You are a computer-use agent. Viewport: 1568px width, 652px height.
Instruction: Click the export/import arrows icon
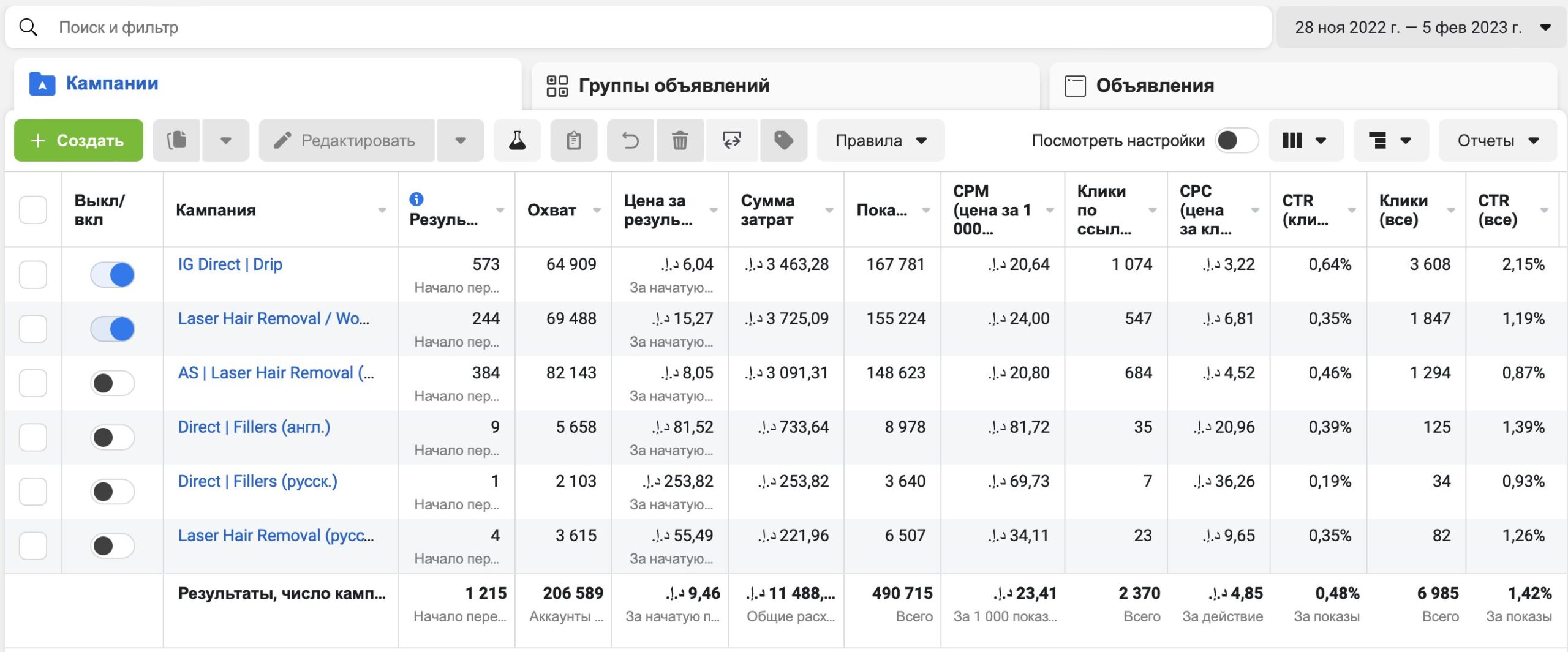[x=732, y=140]
